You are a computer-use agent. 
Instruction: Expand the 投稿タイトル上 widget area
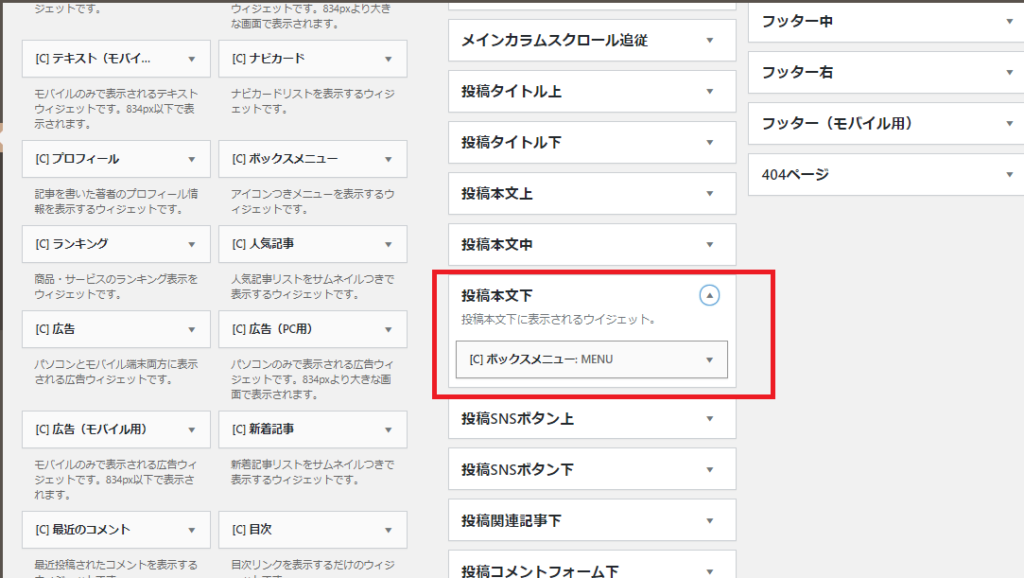coord(709,91)
